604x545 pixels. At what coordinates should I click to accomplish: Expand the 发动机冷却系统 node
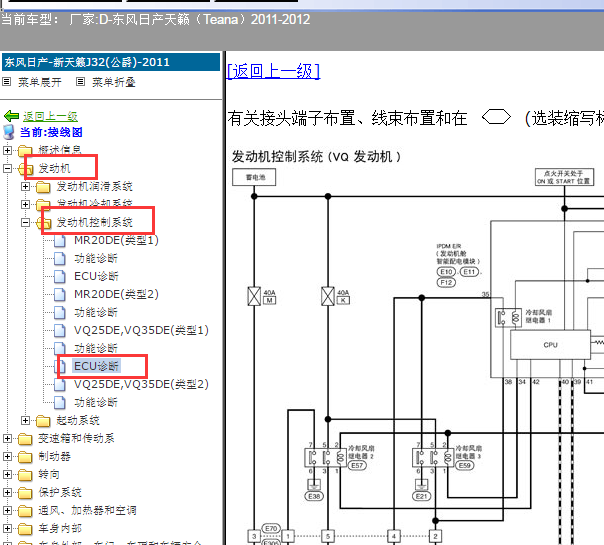[x=25, y=204]
